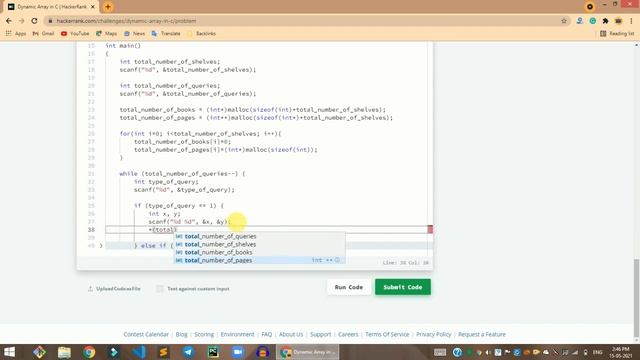Click the ENG language indicator
The image size is (640, 360).
[598, 352]
